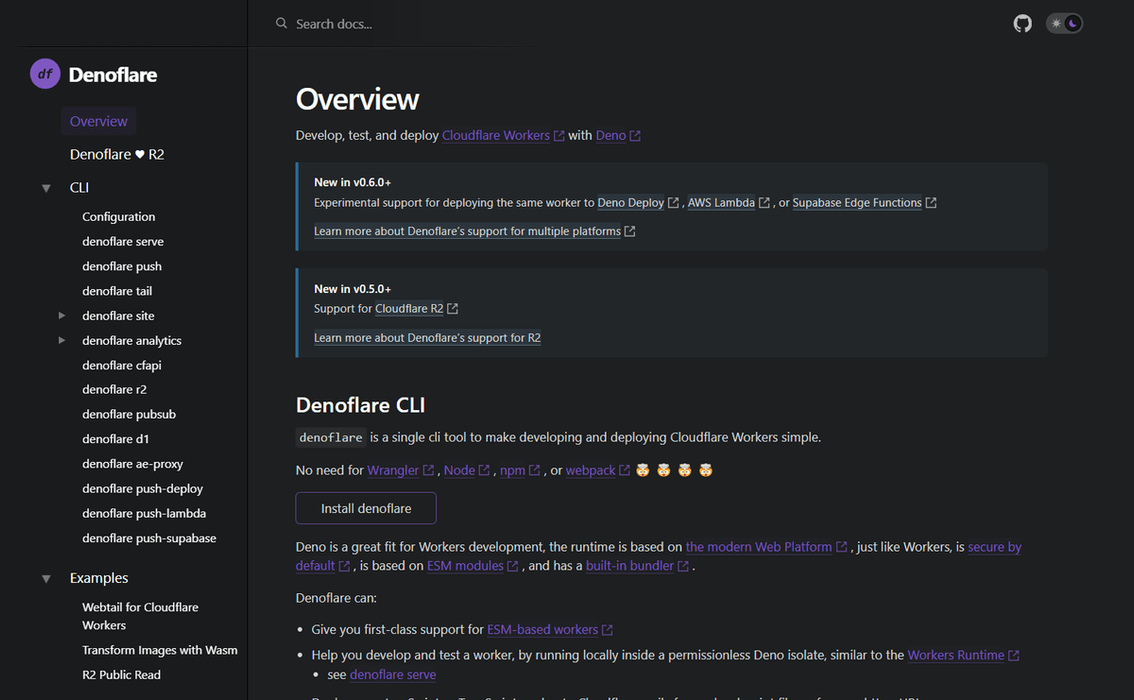Click external-link icon after ESM-based workers

tap(608, 631)
